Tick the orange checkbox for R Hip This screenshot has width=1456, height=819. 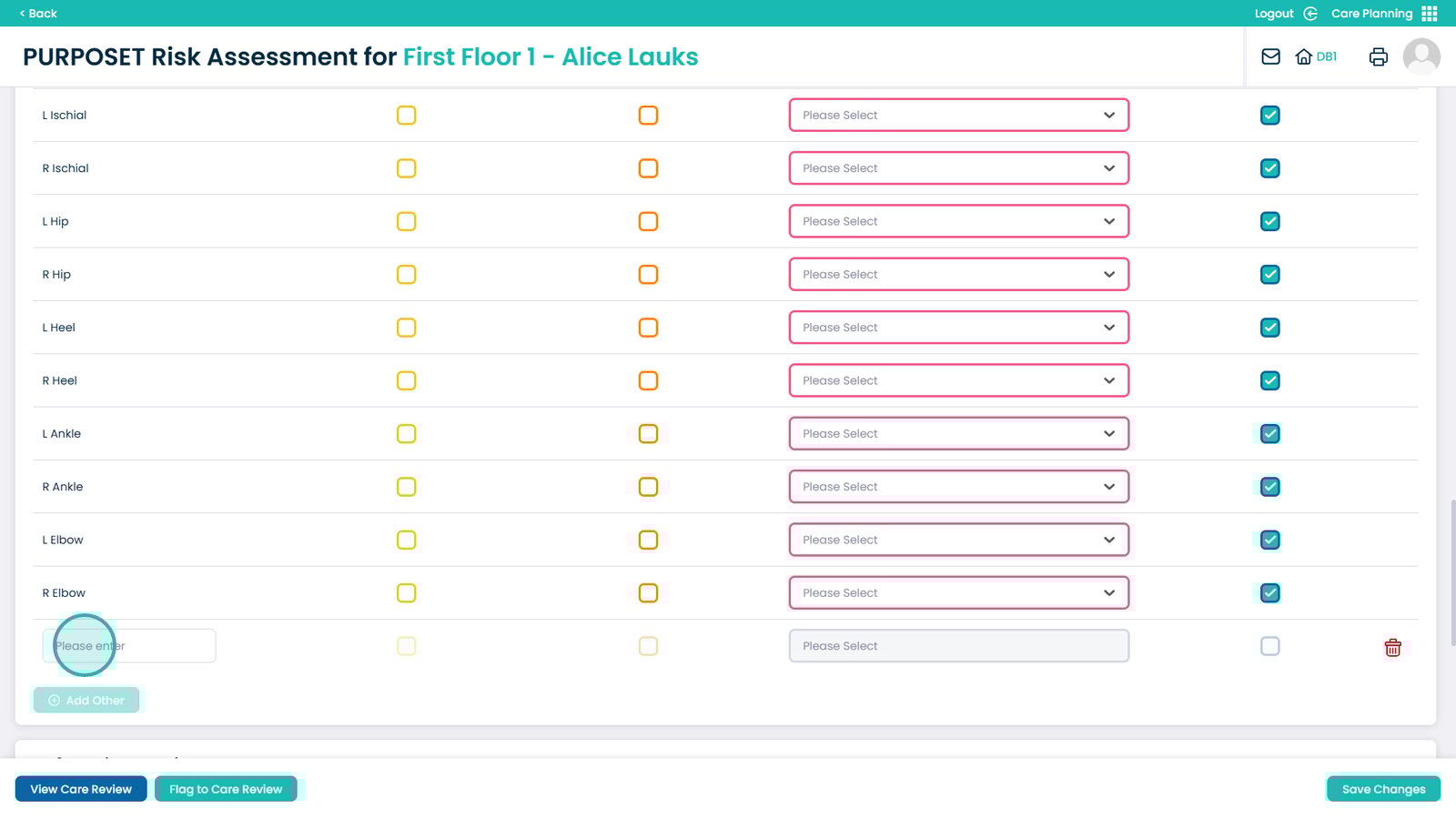pos(648,275)
